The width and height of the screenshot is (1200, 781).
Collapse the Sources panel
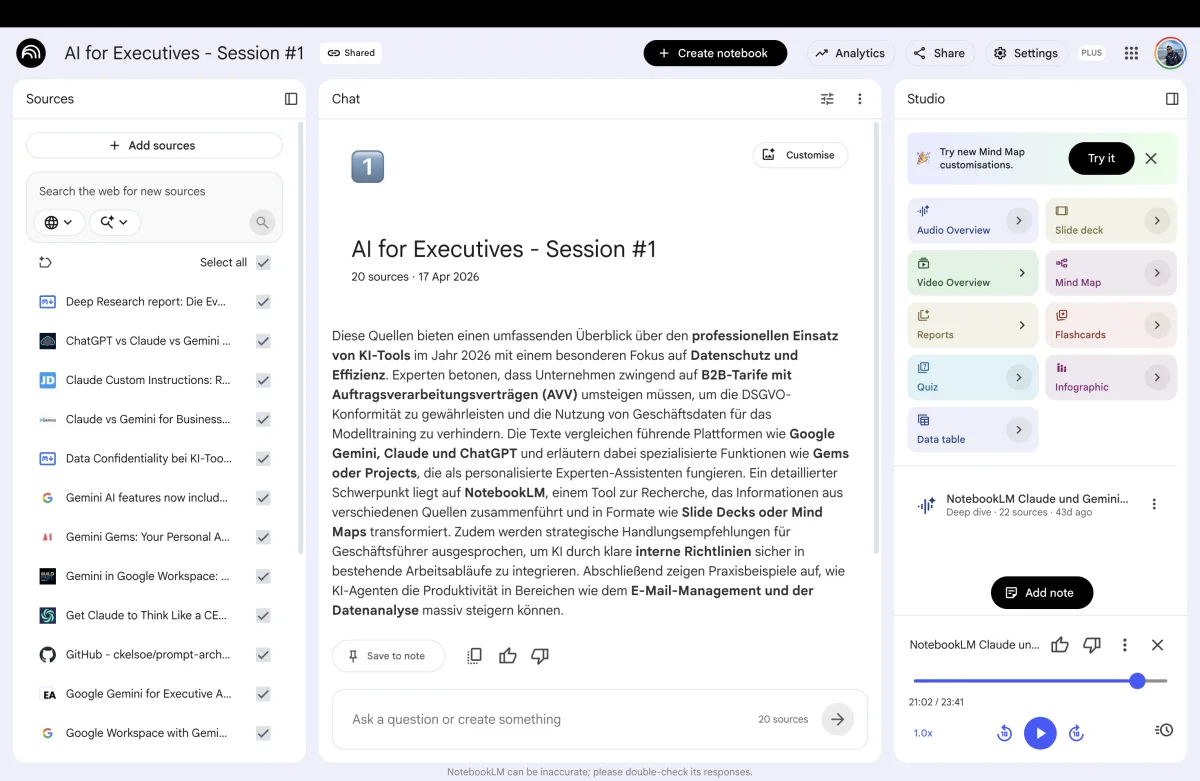click(291, 99)
